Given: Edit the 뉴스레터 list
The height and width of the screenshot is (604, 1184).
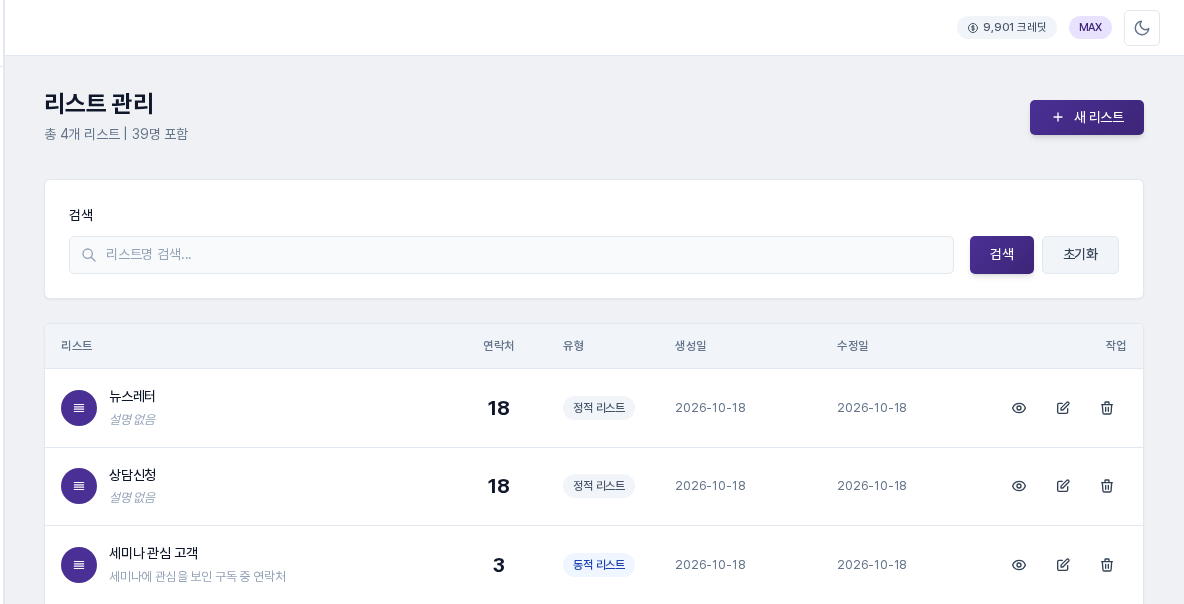Looking at the screenshot, I should (x=1063, y=408).
